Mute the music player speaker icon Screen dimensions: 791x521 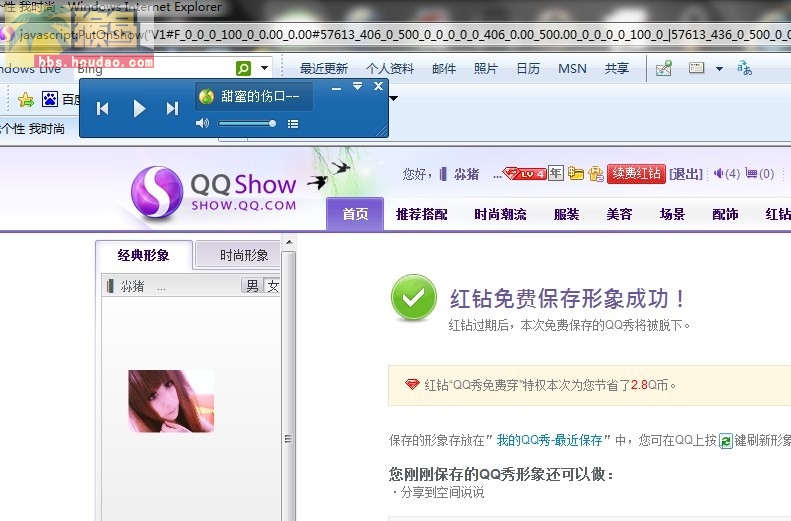(202, 123)
